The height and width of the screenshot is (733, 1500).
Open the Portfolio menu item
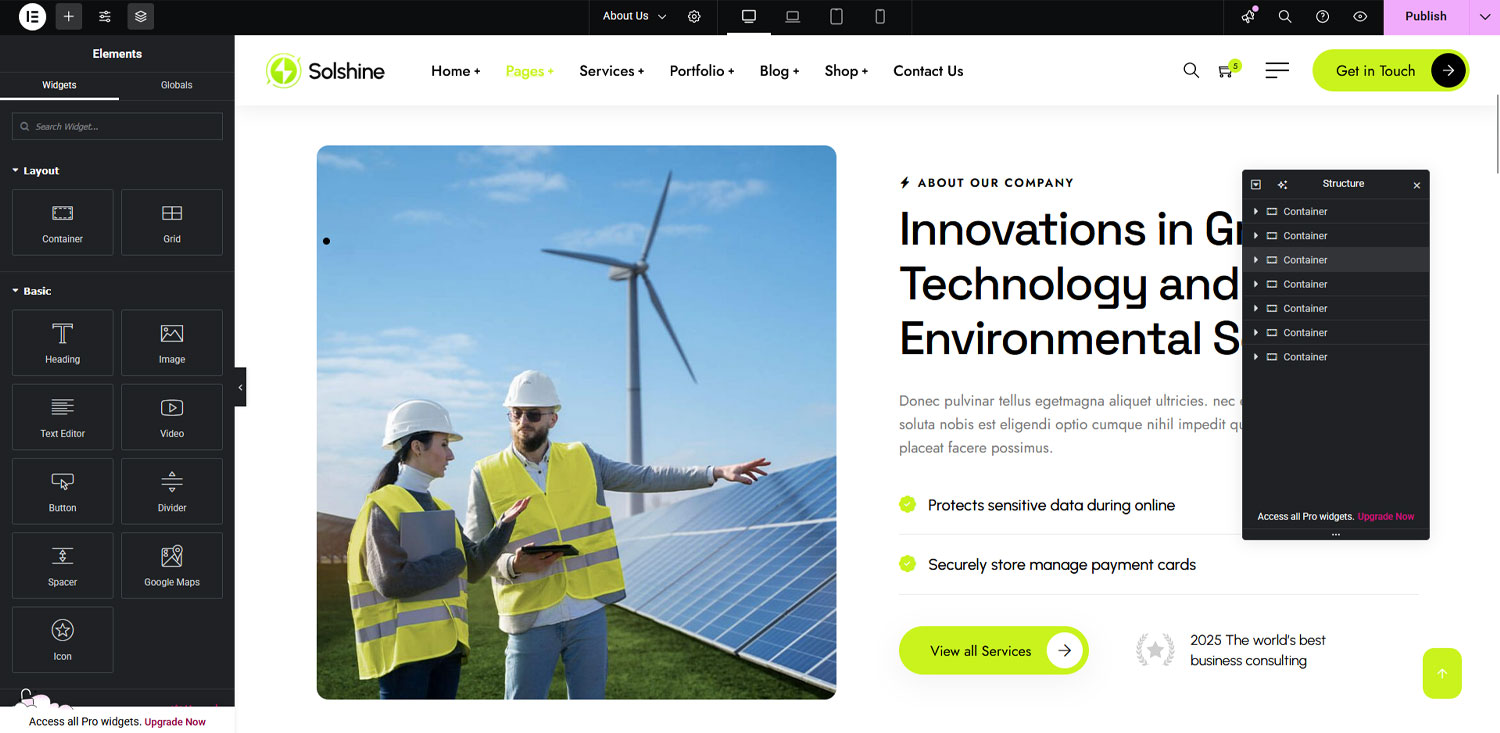tap(701, 71)
